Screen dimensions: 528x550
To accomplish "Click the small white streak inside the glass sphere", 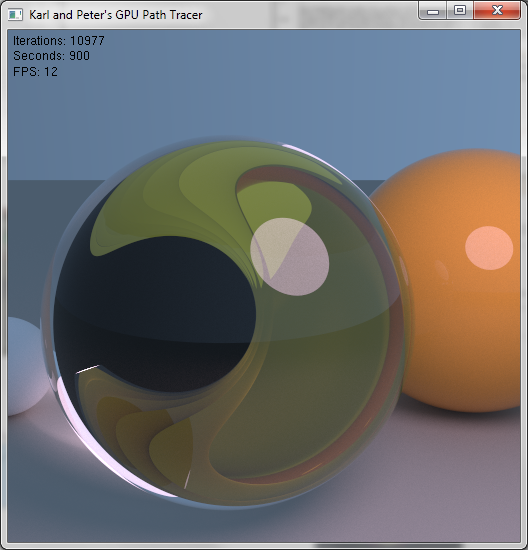I will pyautogui.click(x=88, y=369).
